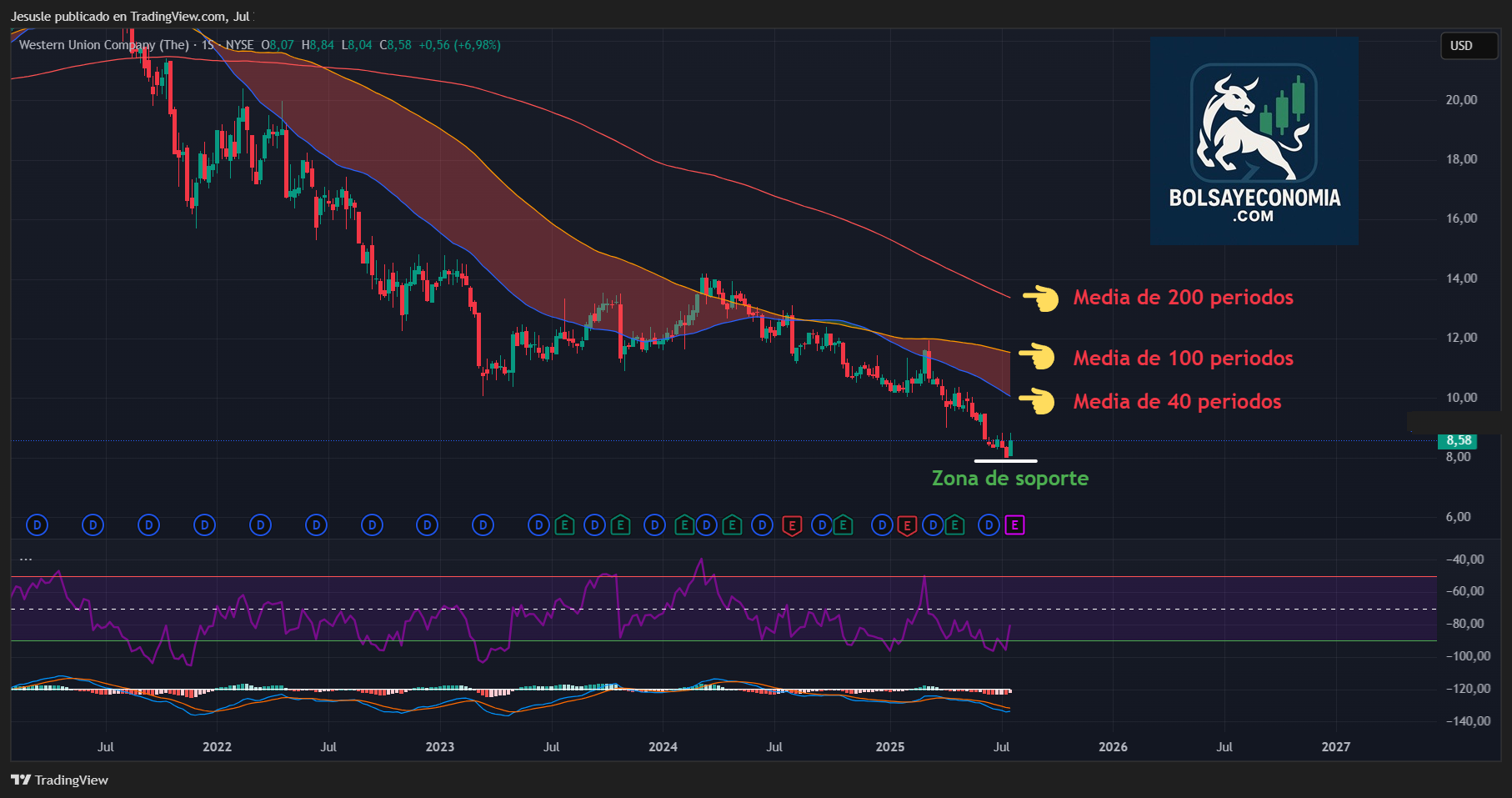
Task: Click the first green E earnings marker
Action: click(564, 525)
